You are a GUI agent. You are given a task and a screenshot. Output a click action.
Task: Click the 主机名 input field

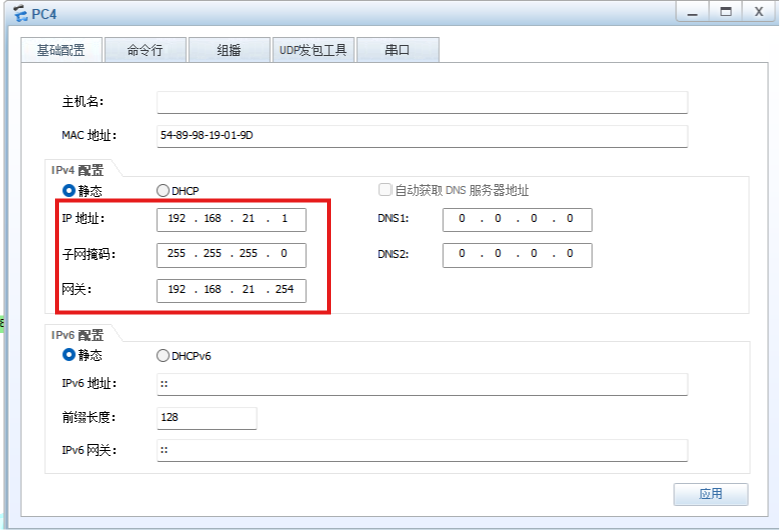pos(422,102)
